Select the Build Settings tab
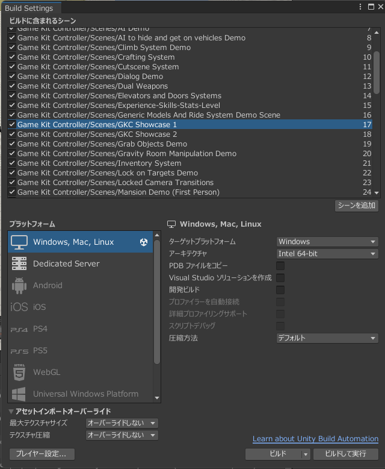 coord(29,8)
